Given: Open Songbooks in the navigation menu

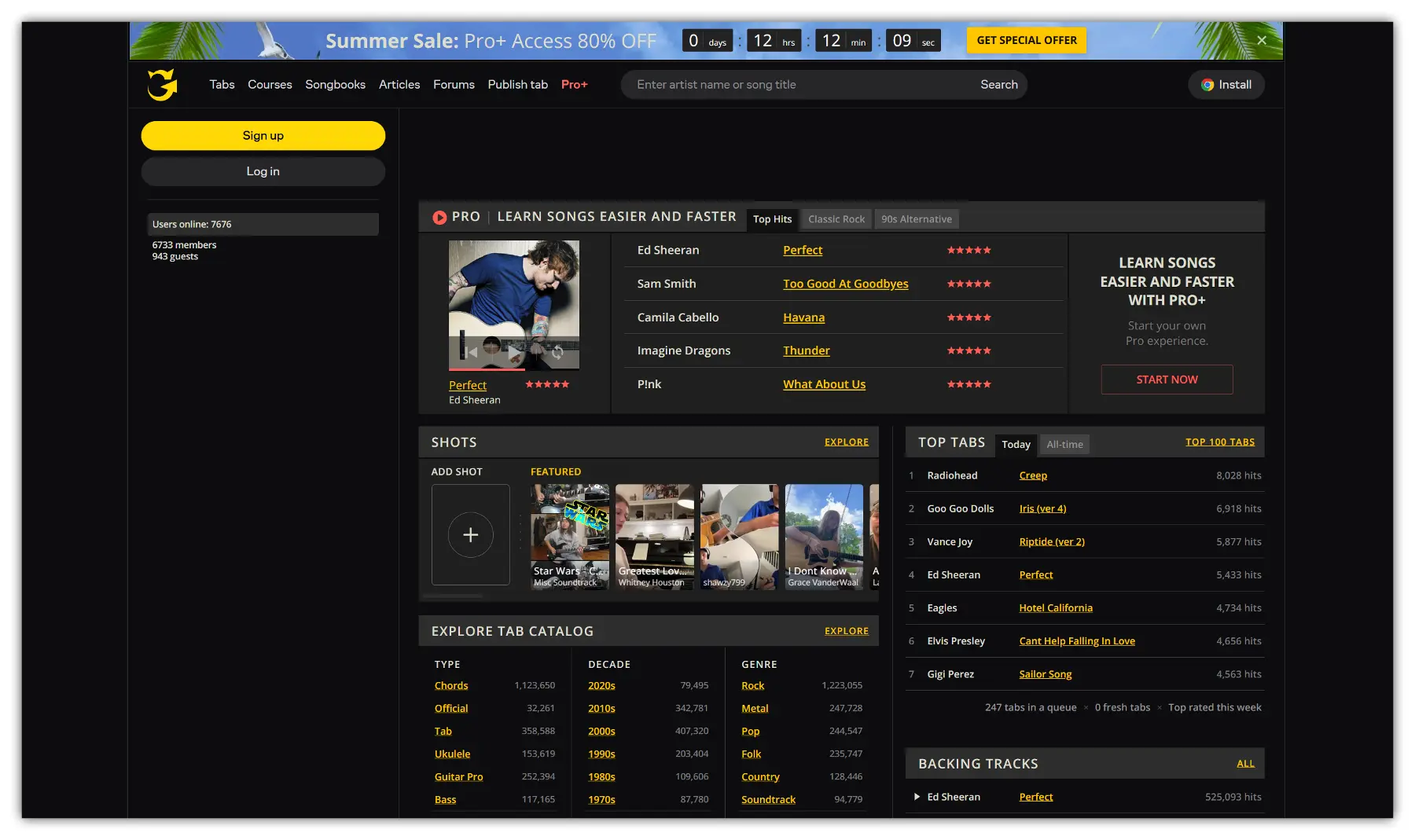Looking at the screenshot, I should 335,84.
